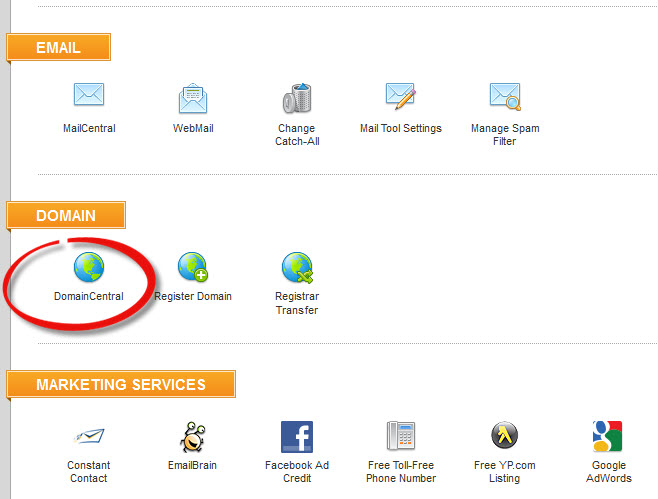658x499 pixels.
Task: Open the Registrar Transfer globe icon
Action: (296, 267)
